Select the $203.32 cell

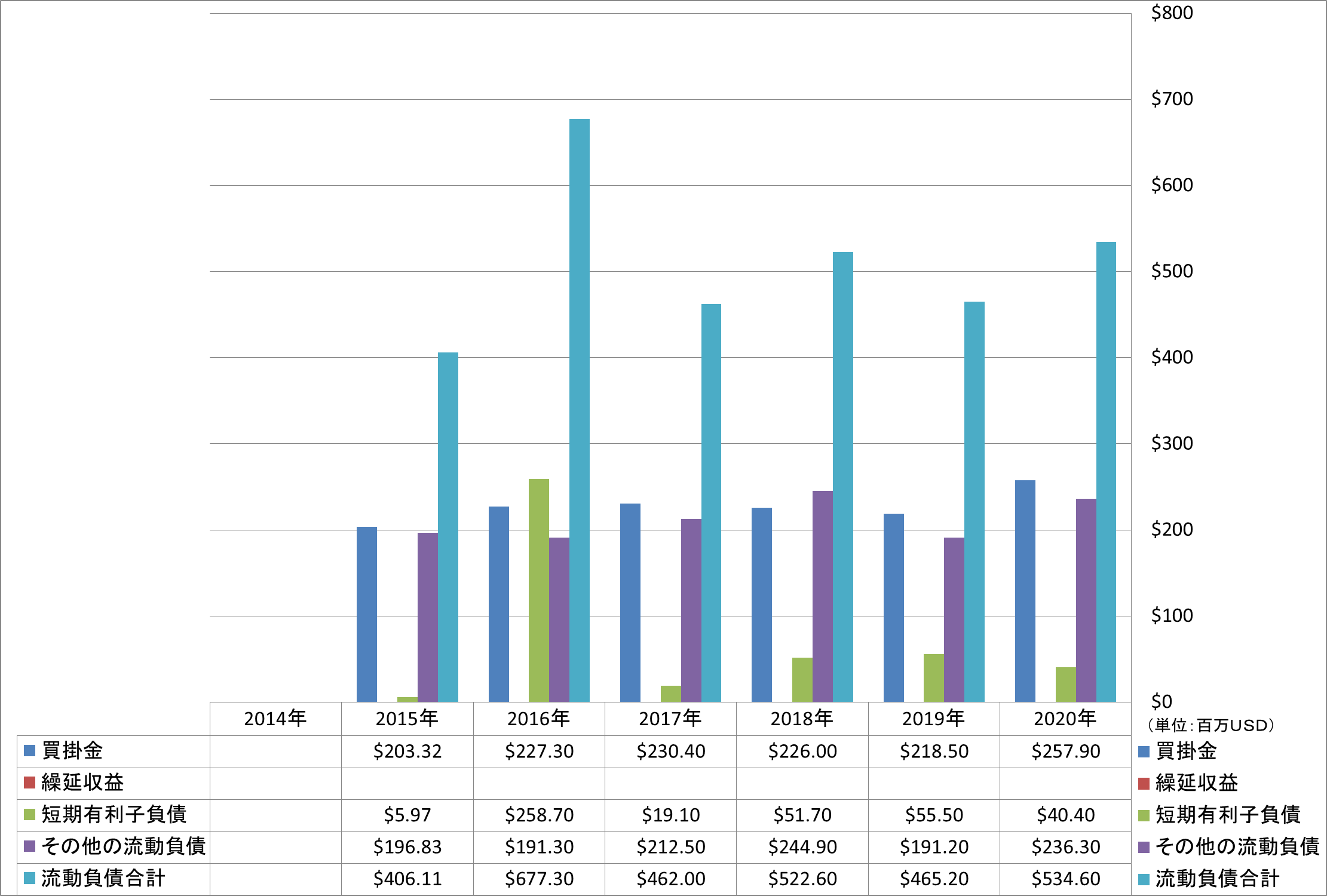tap(407, 751)
